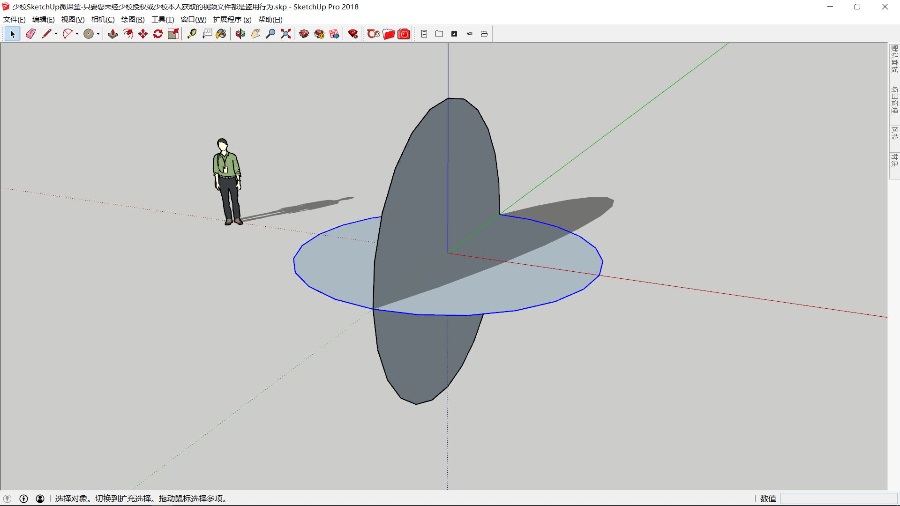The width and height of the screenshot is (900, 506).
Task: Open Extension Warehouse icon
Action: [x=319, y=34]
